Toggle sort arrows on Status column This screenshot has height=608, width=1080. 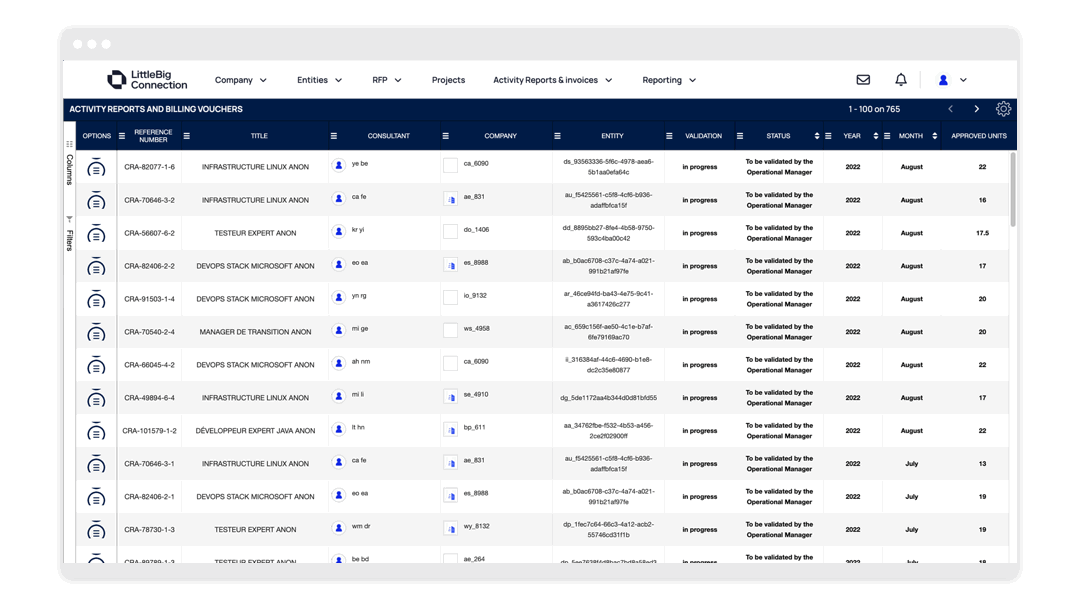pos(817,136)
